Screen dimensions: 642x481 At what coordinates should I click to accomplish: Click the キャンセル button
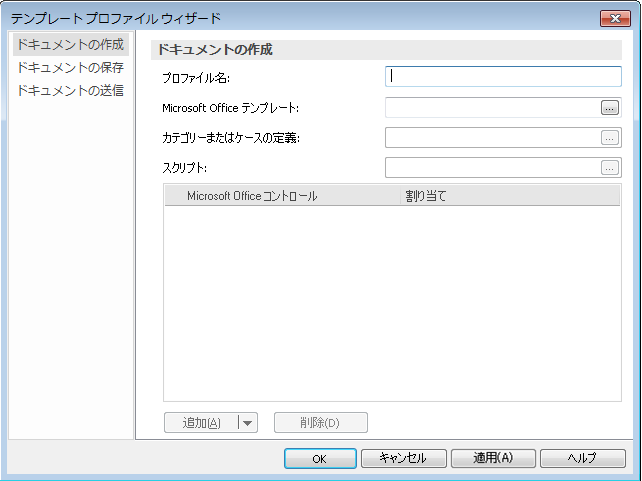(x=404, y=458)
